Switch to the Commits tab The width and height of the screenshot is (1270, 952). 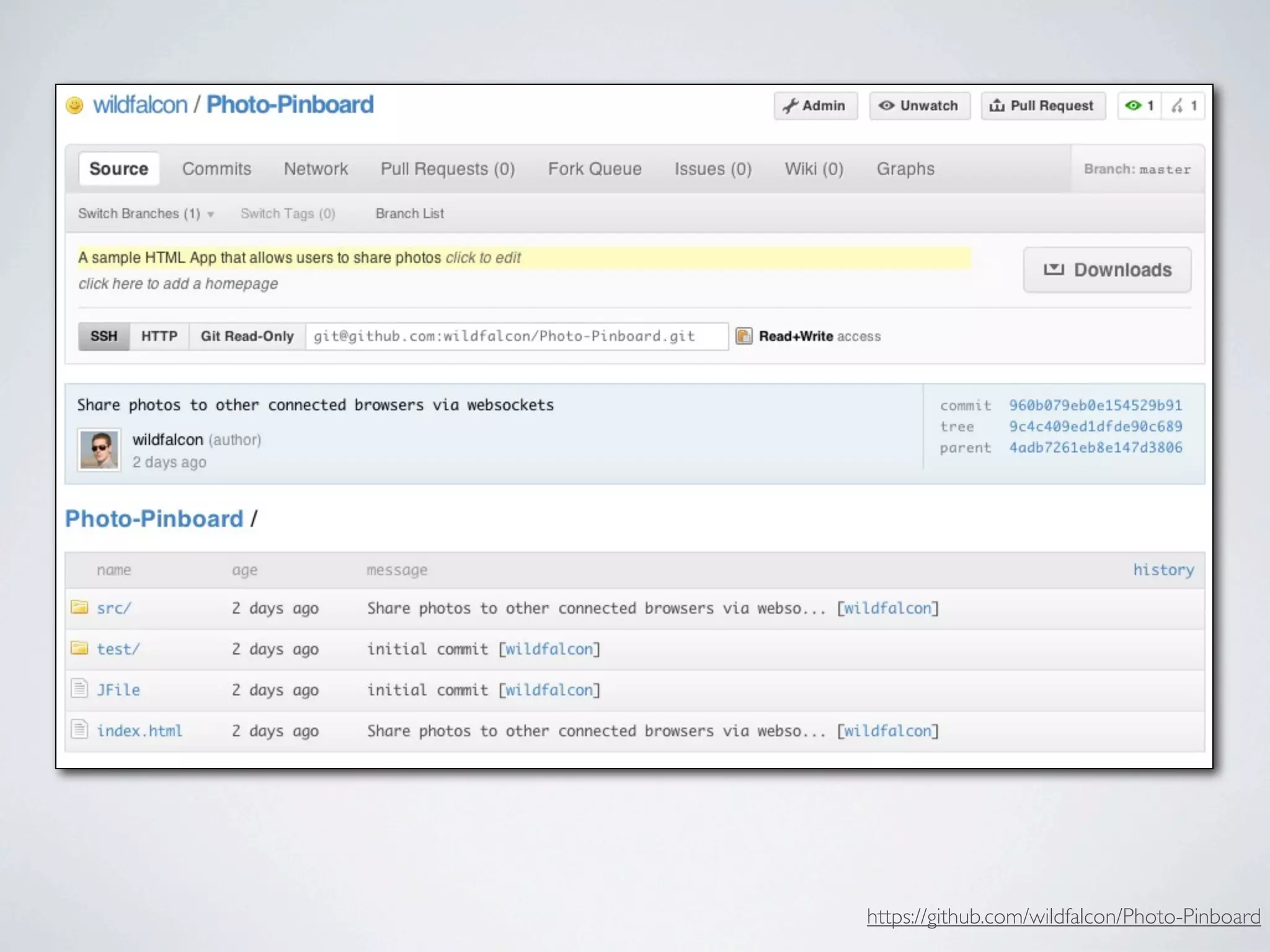(216, 169)
